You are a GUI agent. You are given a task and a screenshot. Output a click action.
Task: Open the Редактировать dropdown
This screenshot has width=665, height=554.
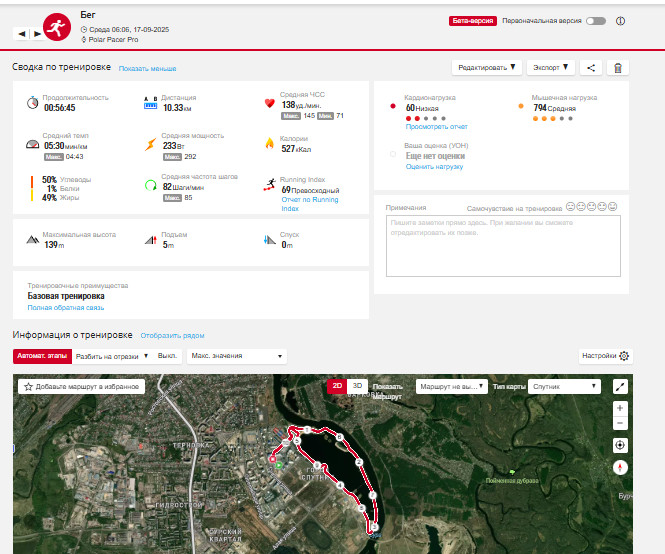click(487, 67)
